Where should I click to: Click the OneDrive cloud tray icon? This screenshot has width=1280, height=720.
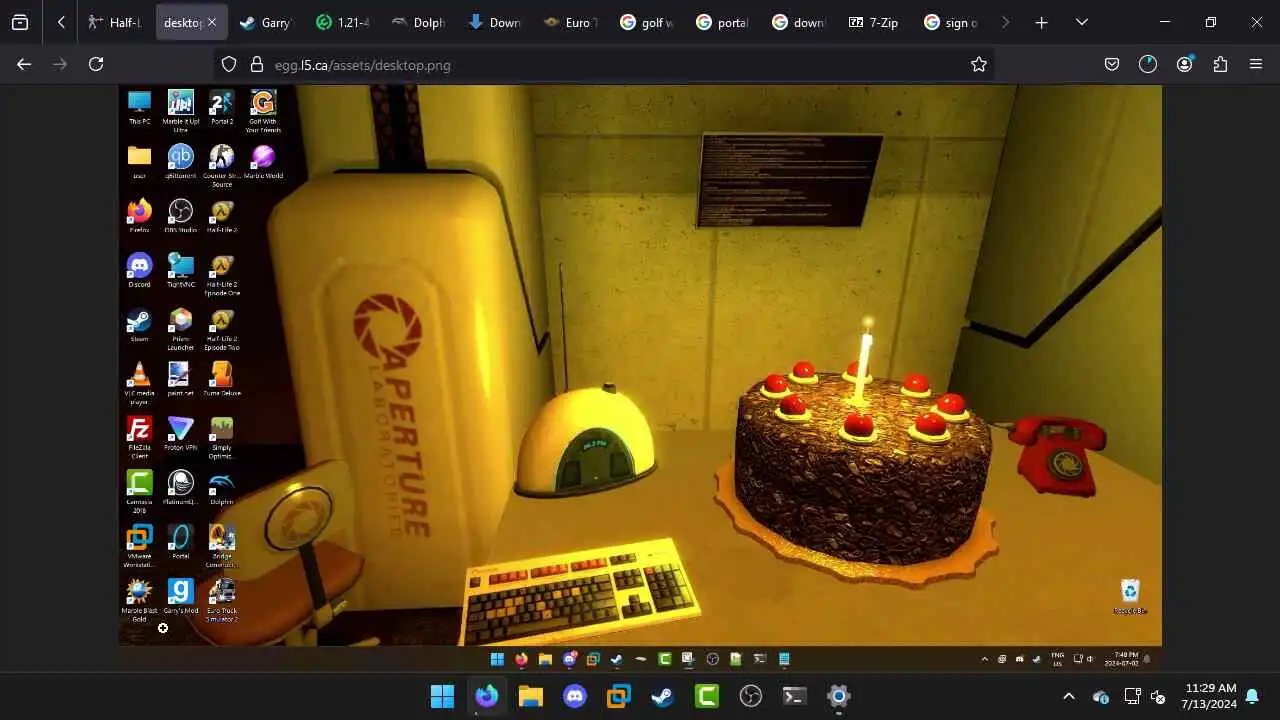[x=1101, y=696]
